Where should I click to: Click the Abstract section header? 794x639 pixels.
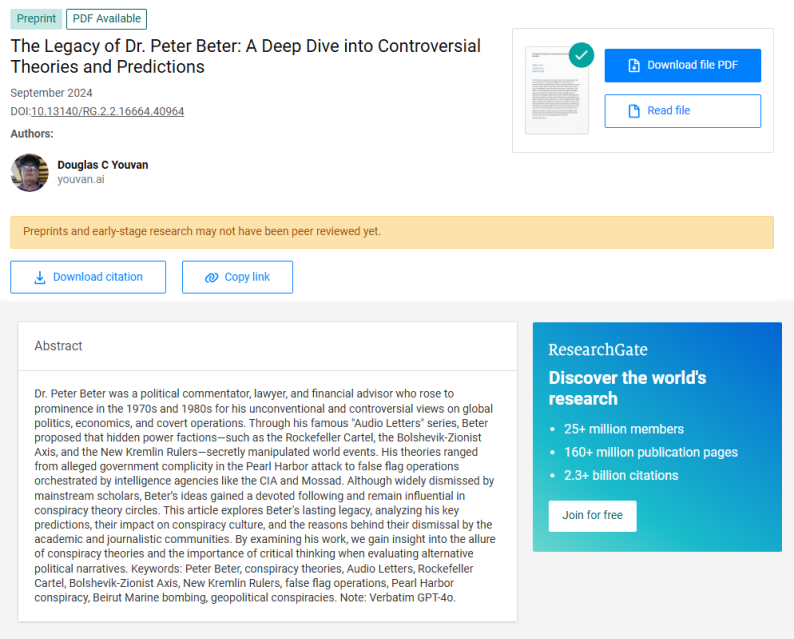[x=59, y=346]
